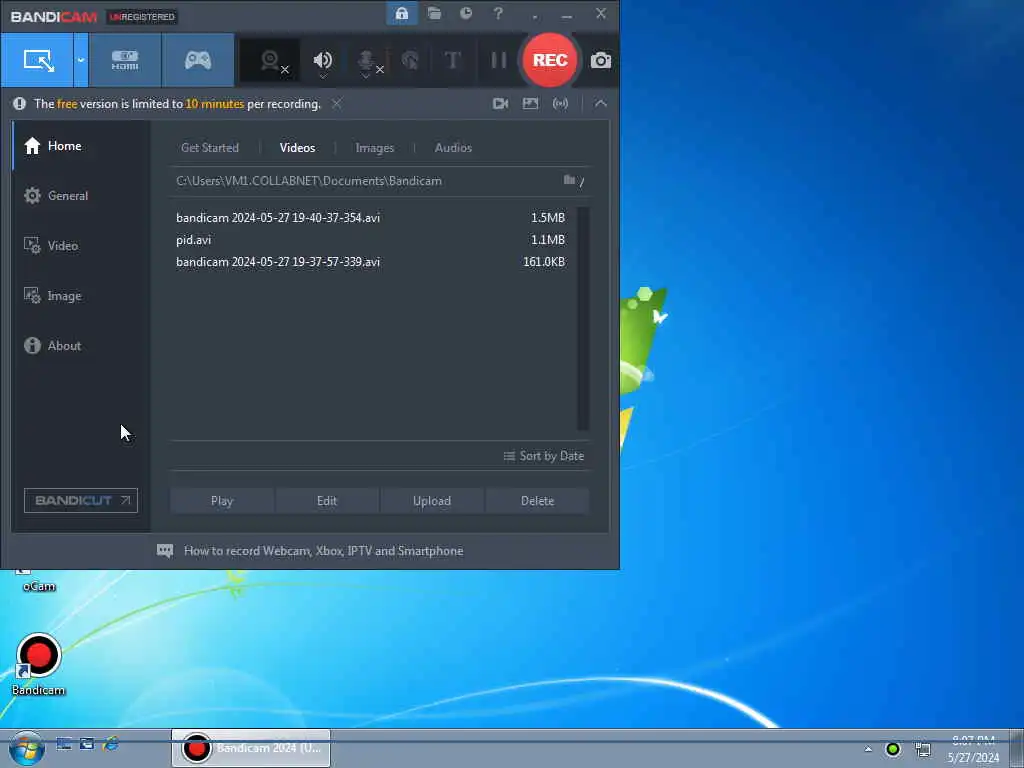
Task: Click the pause recording button
Action: (498, 61)
